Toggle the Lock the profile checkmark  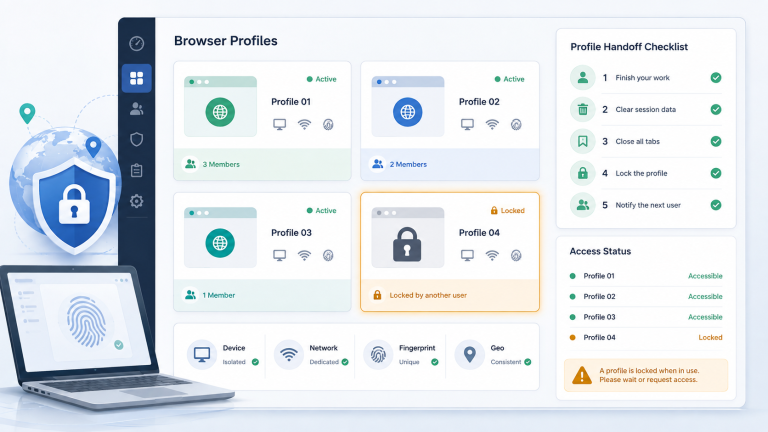point(716,173)
